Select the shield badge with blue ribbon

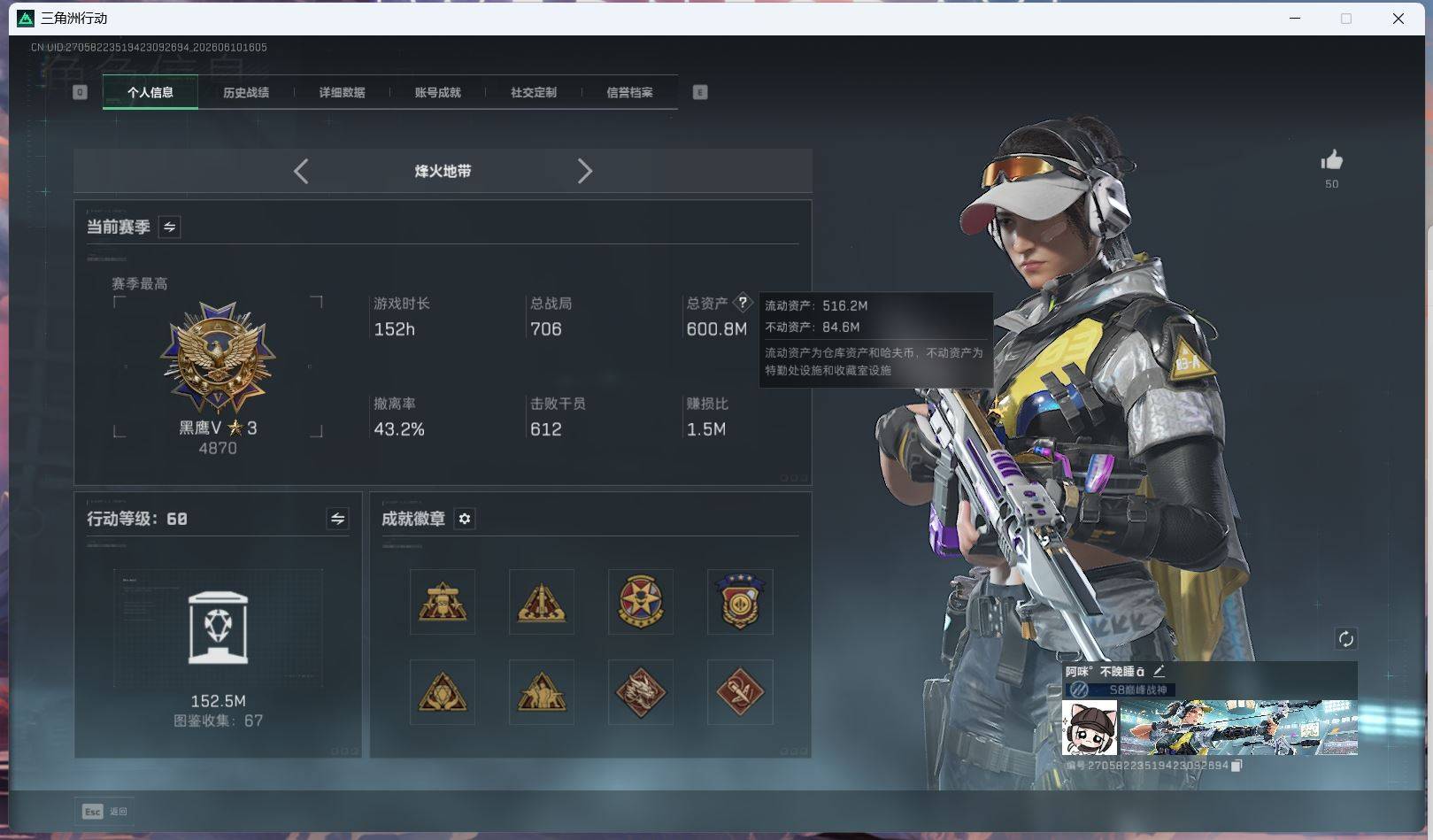click(x=740, y=602)
